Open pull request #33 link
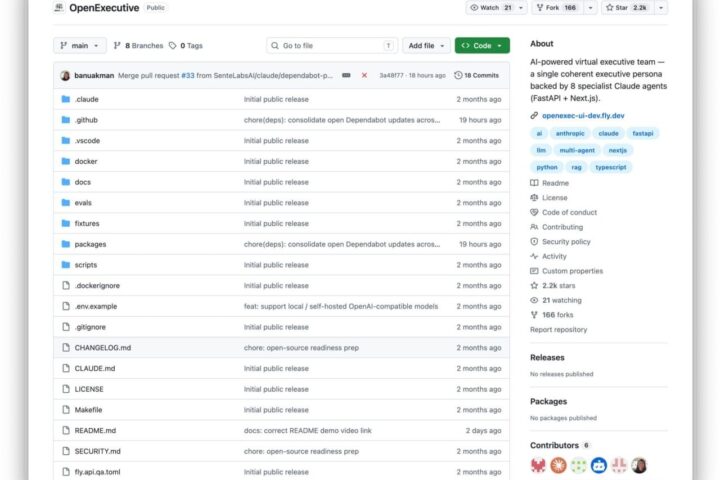 point(188,75)
